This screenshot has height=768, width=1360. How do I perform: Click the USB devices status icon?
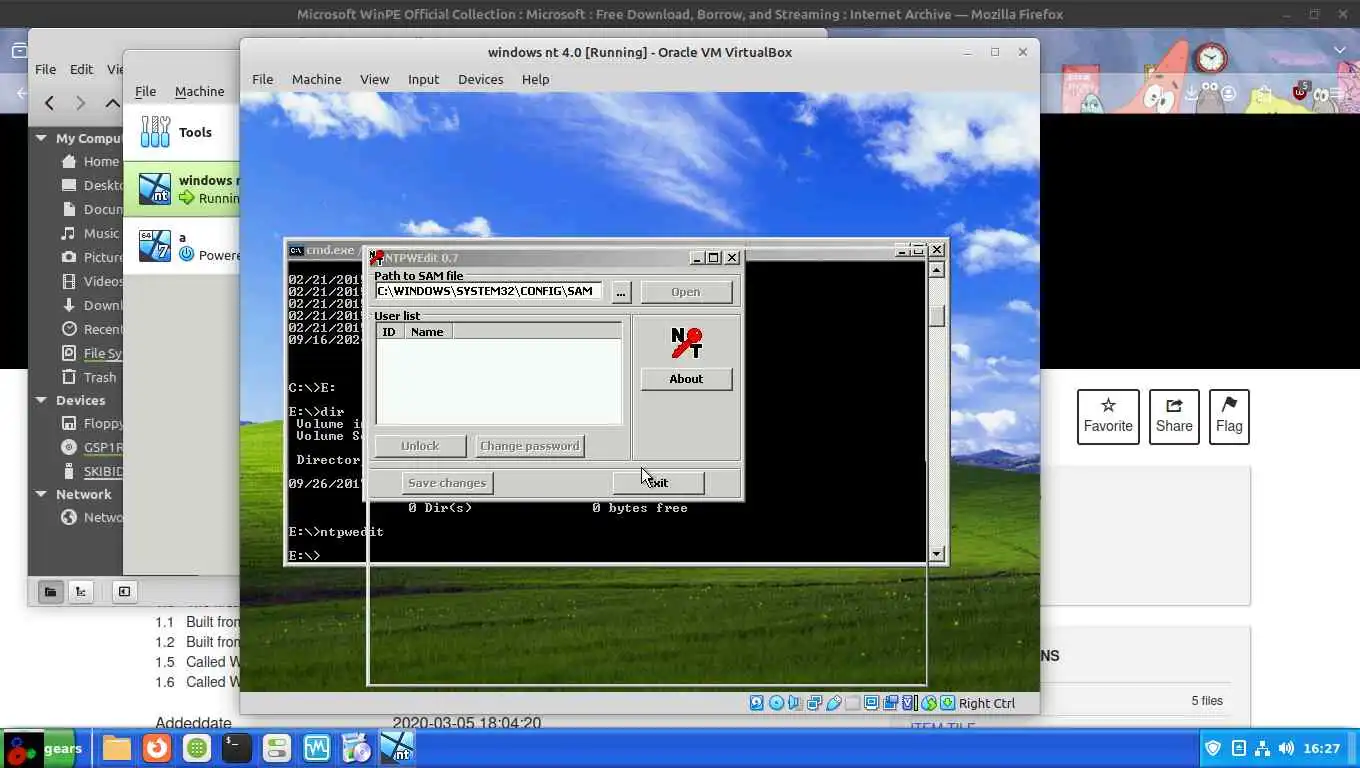click(x=833, y=703)
